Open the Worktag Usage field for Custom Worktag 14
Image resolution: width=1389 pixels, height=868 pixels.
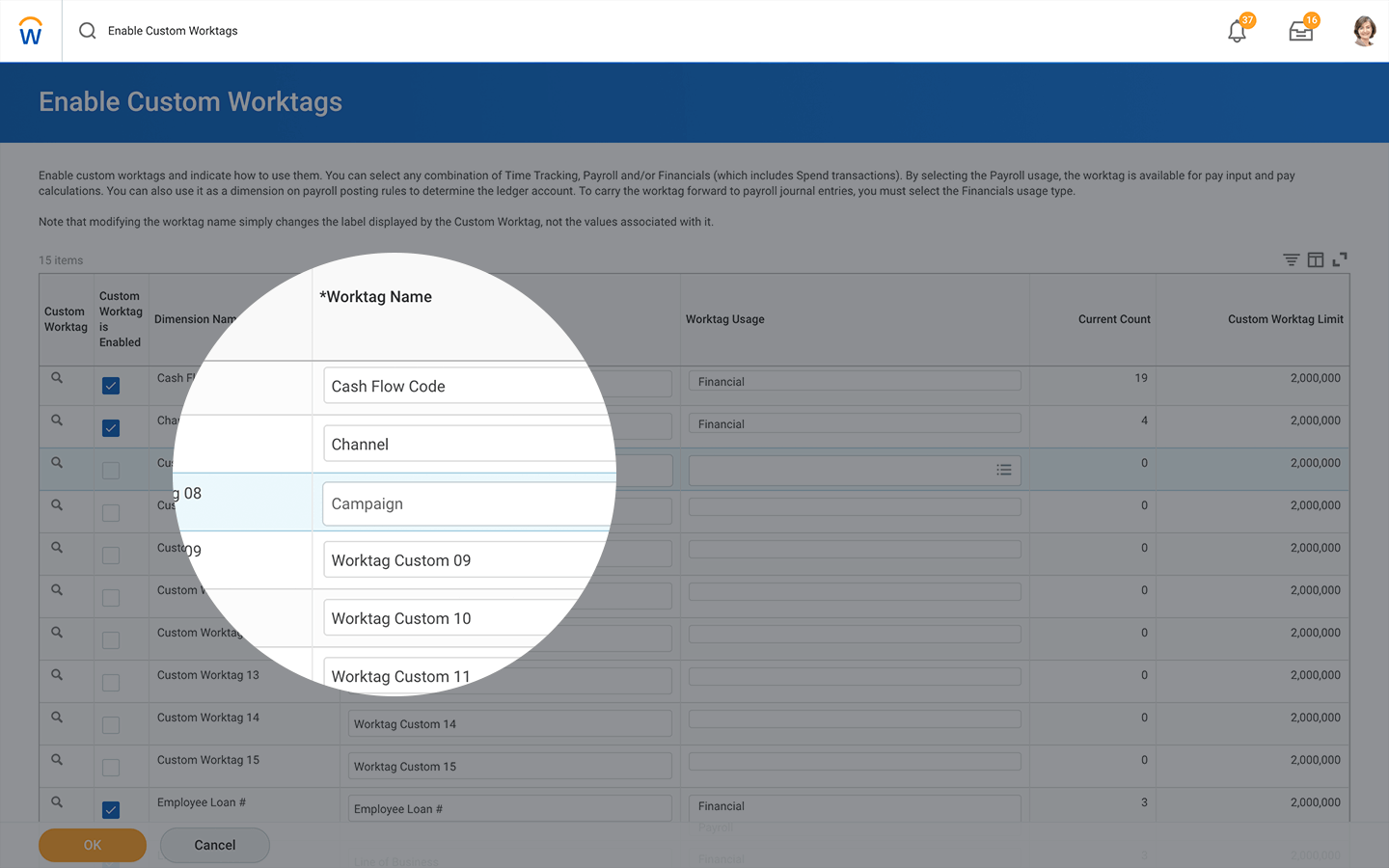point(854,719)
